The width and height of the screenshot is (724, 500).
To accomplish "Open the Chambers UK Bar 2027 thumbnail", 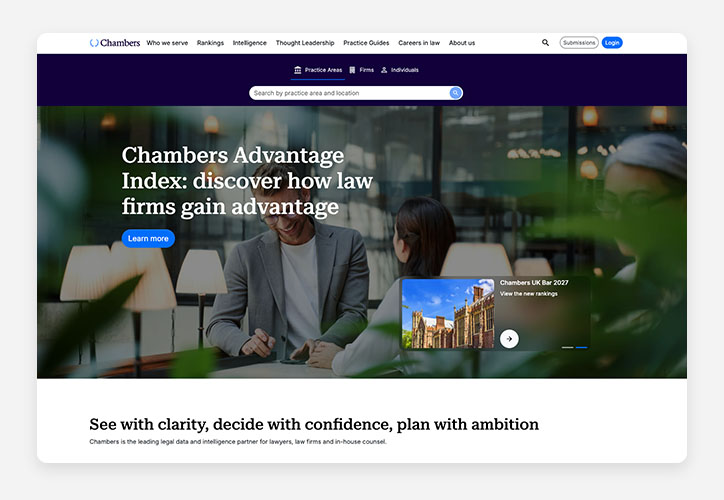I will [448, 313].
